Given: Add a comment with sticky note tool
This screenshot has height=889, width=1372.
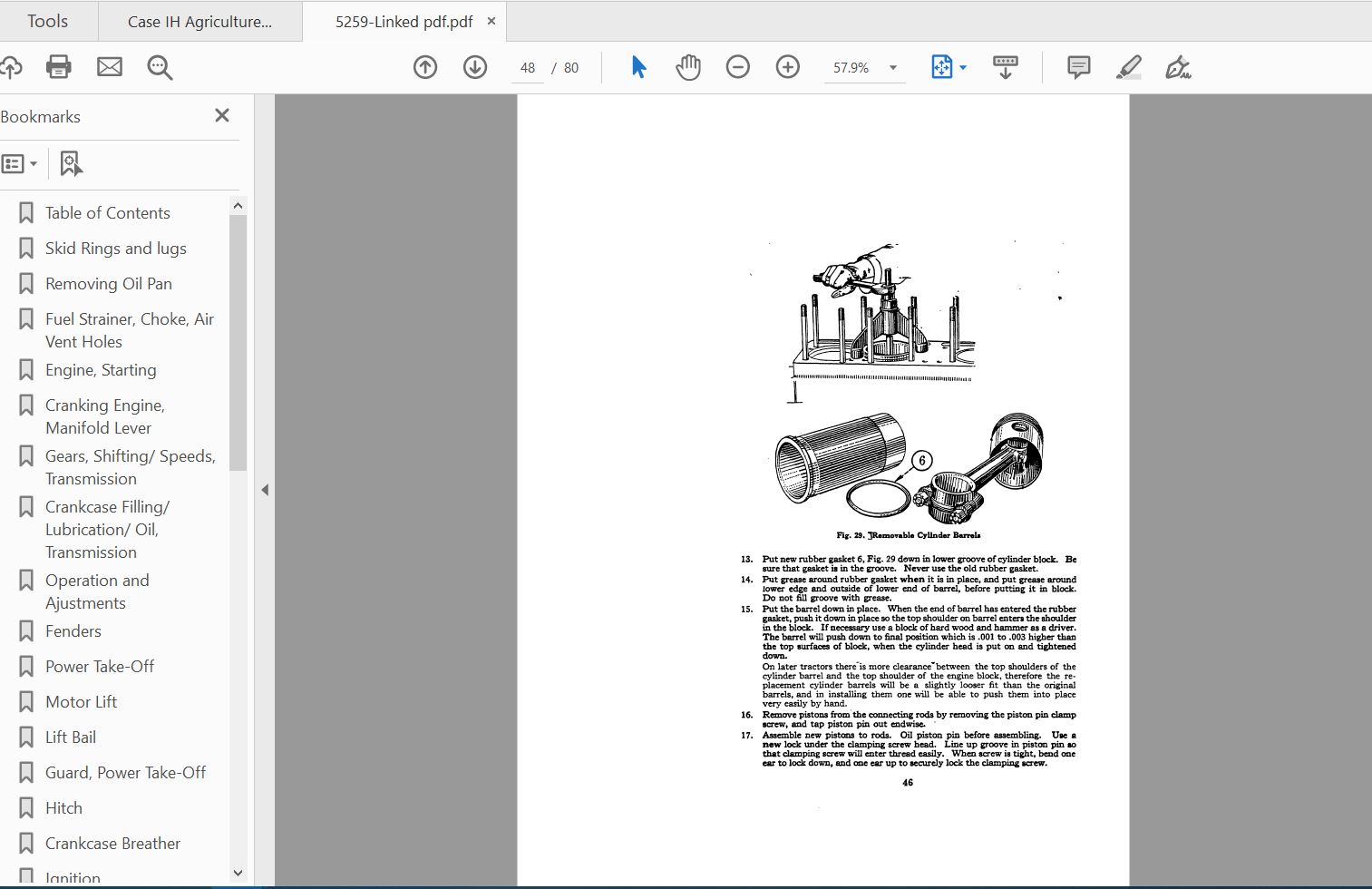Looking at the screenshot, I should click(1078, 67).
